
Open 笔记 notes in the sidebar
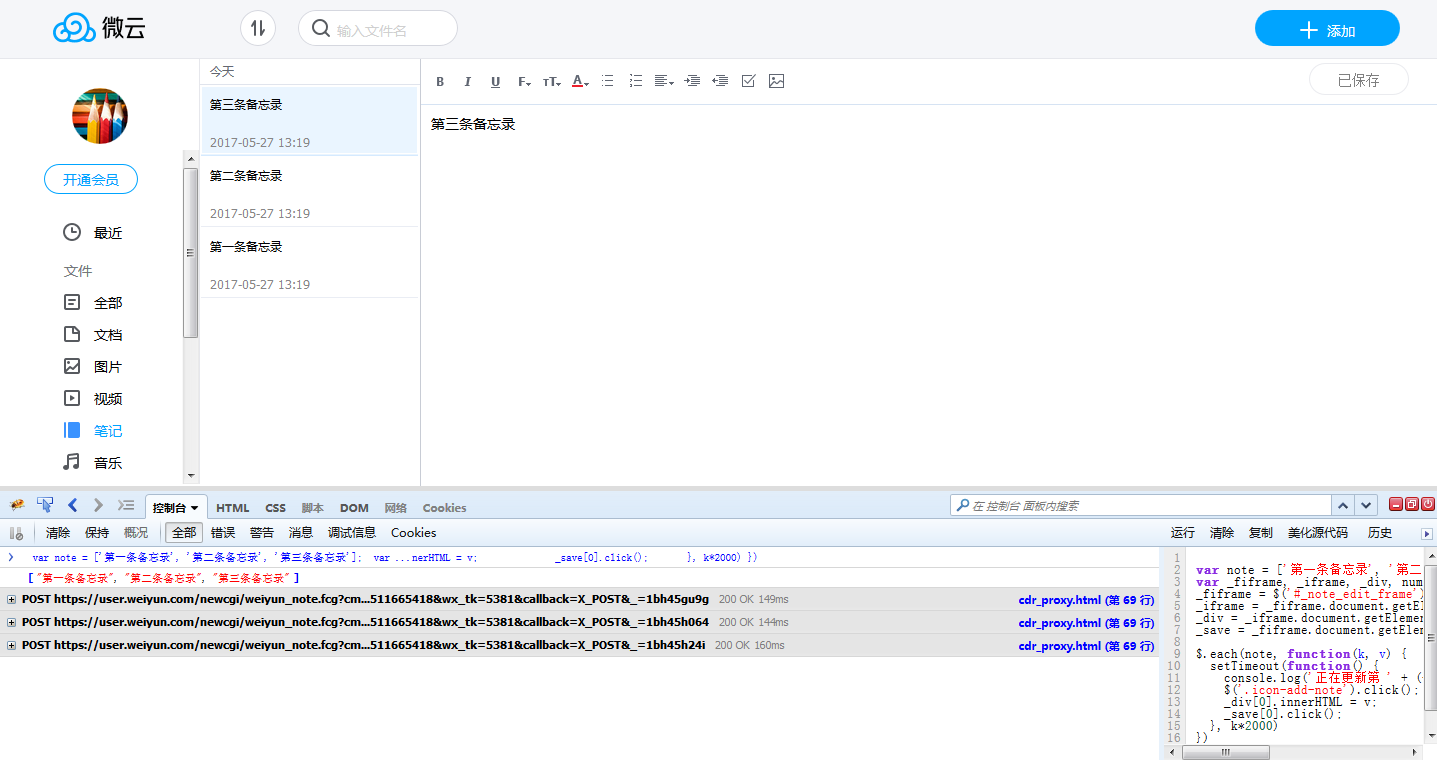(107, 431)
